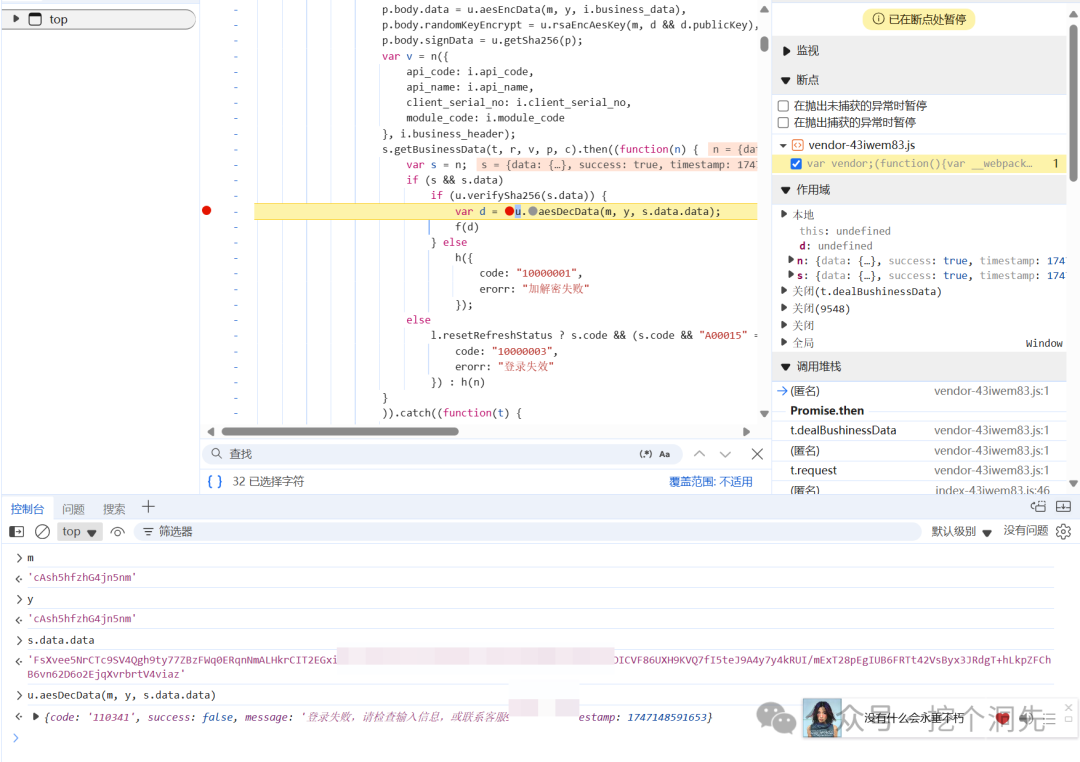Click the console filter field
Screen dimensions: 1080x762
click(x=527, y=531)
